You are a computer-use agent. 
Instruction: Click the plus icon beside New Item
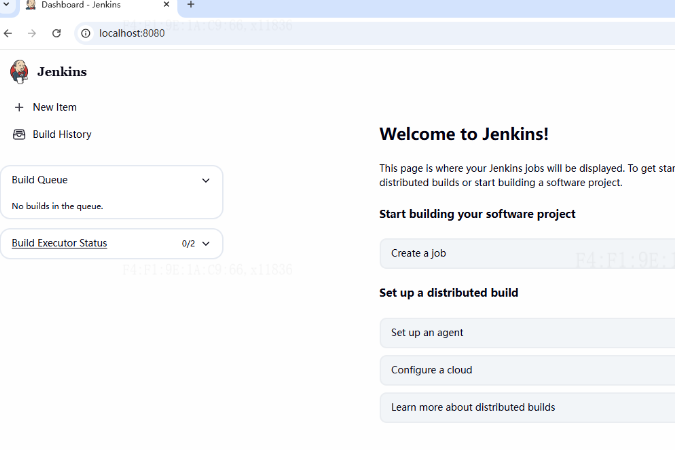(19, 107)
